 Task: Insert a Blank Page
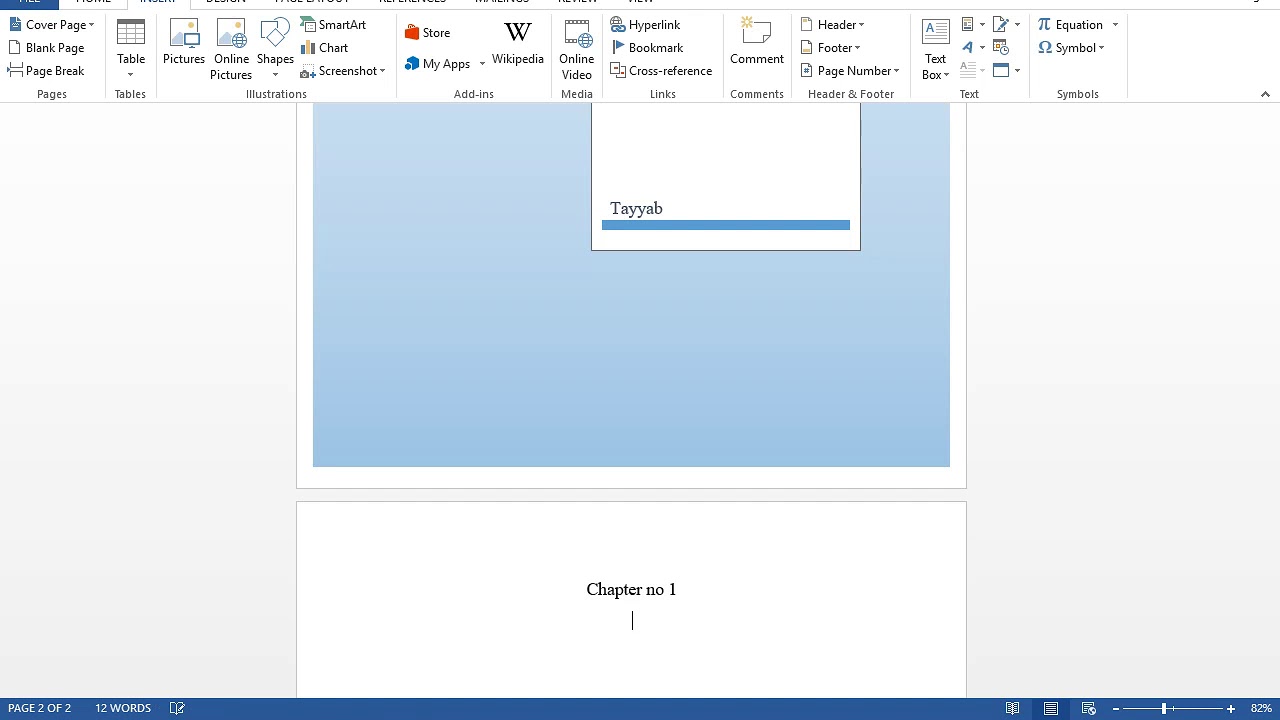pos(46,47)
